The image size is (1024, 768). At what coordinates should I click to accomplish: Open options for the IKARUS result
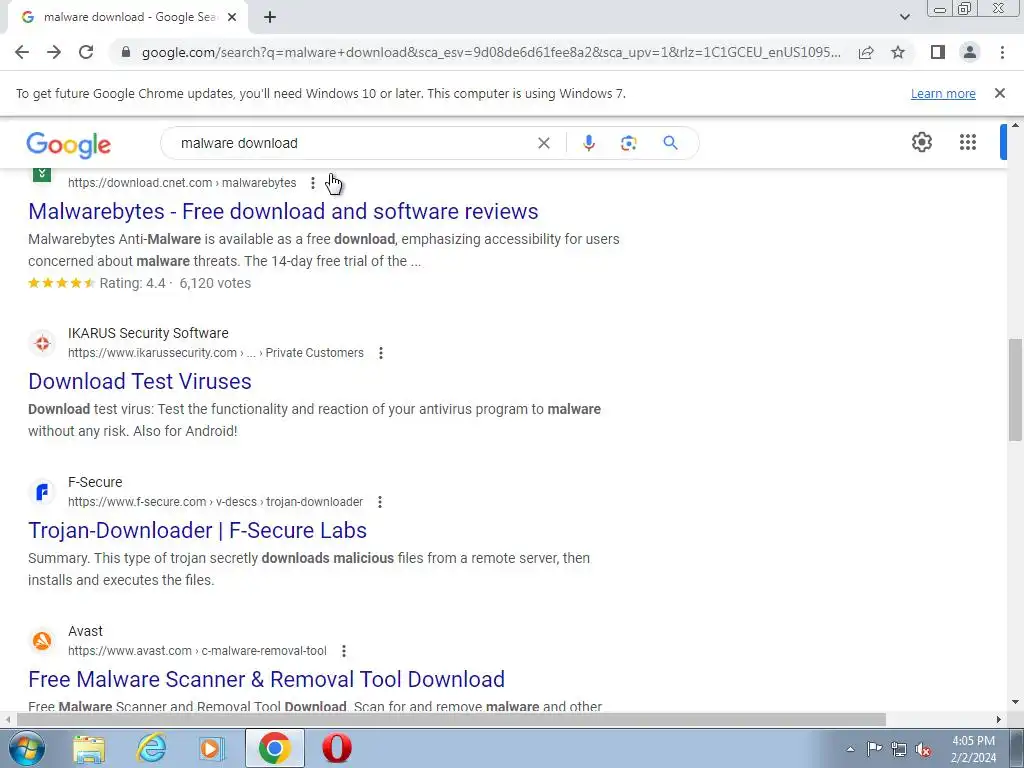point(381,353)
